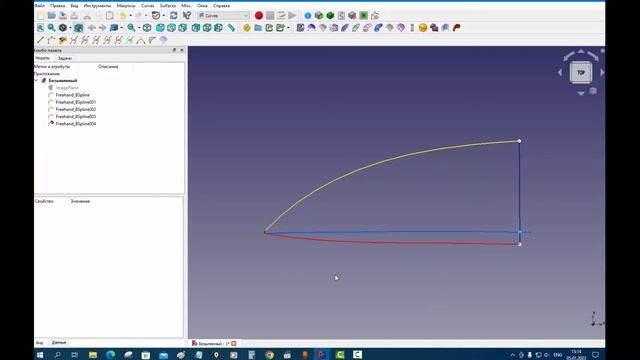The width and height of the screenshot is (640, 360).
Task: Click the Refresh icon in top toolbar
Action: point(173,16)
